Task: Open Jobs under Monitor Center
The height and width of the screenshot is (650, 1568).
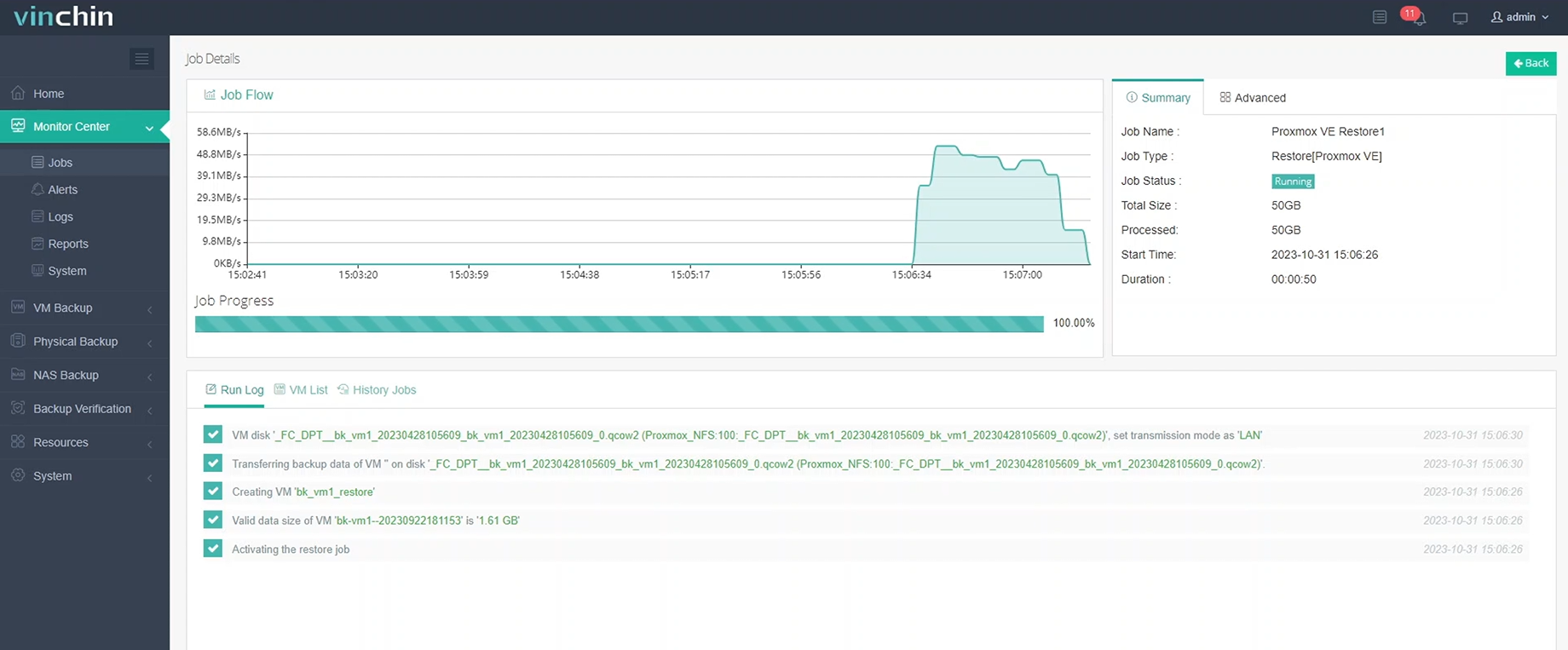Action: [x=60, y=162]
